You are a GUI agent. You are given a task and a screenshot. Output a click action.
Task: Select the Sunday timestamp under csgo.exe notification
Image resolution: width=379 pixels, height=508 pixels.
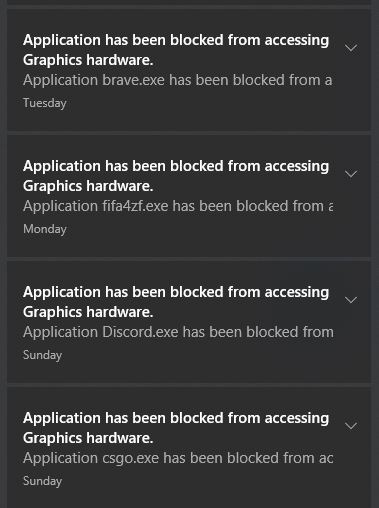click(42, 481)
